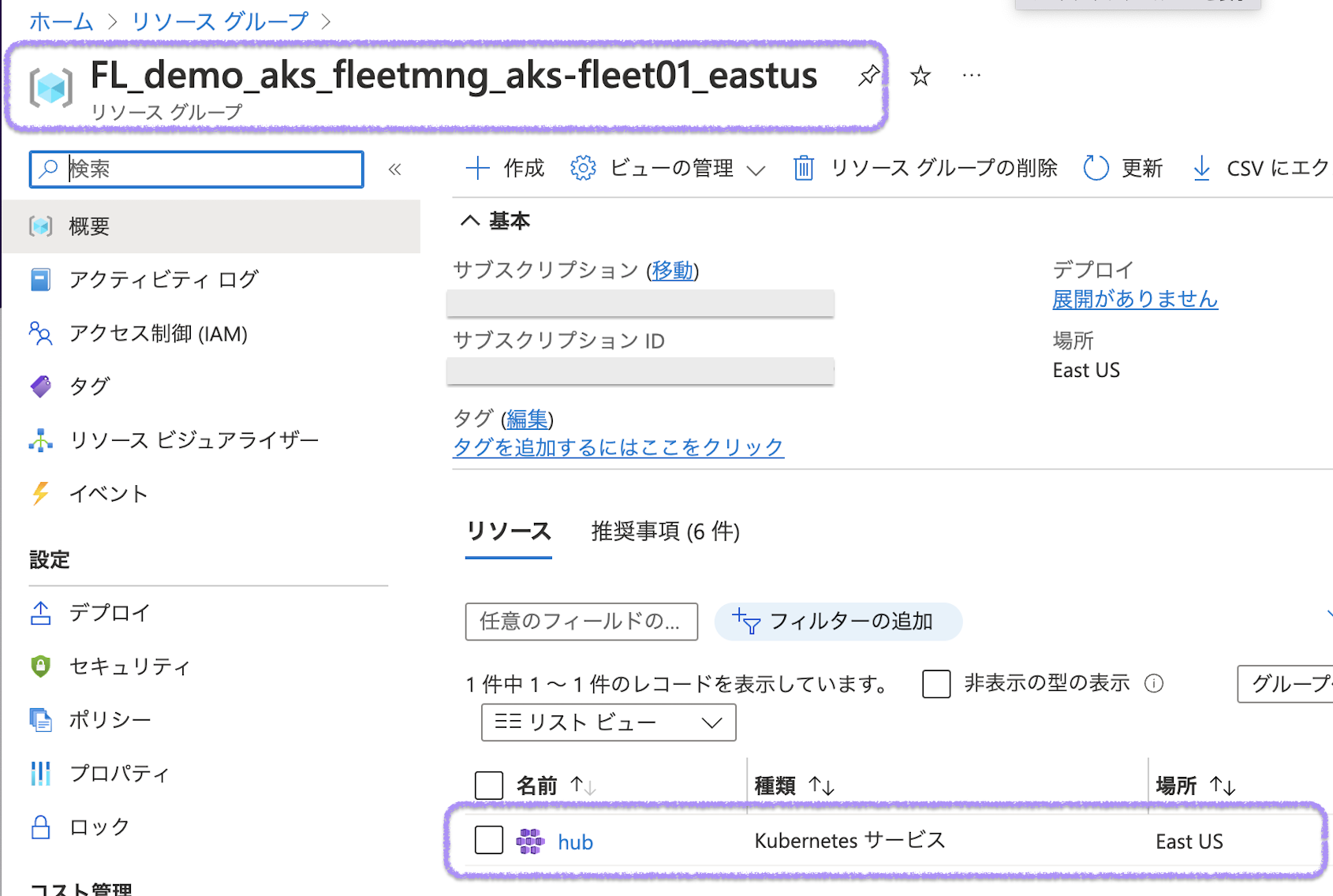Open the リスト ビュー dropdown
This screenshot has height=896, width=1333.
click(608, 722)
